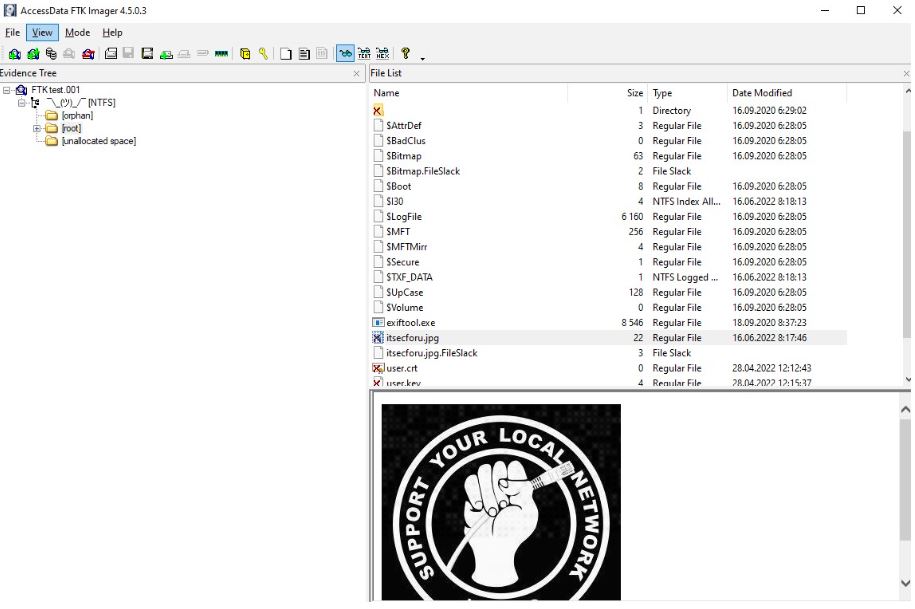This screenshot has height=609, width=915.
Task: Select the $Boot file row
Action: pos(609,186)
